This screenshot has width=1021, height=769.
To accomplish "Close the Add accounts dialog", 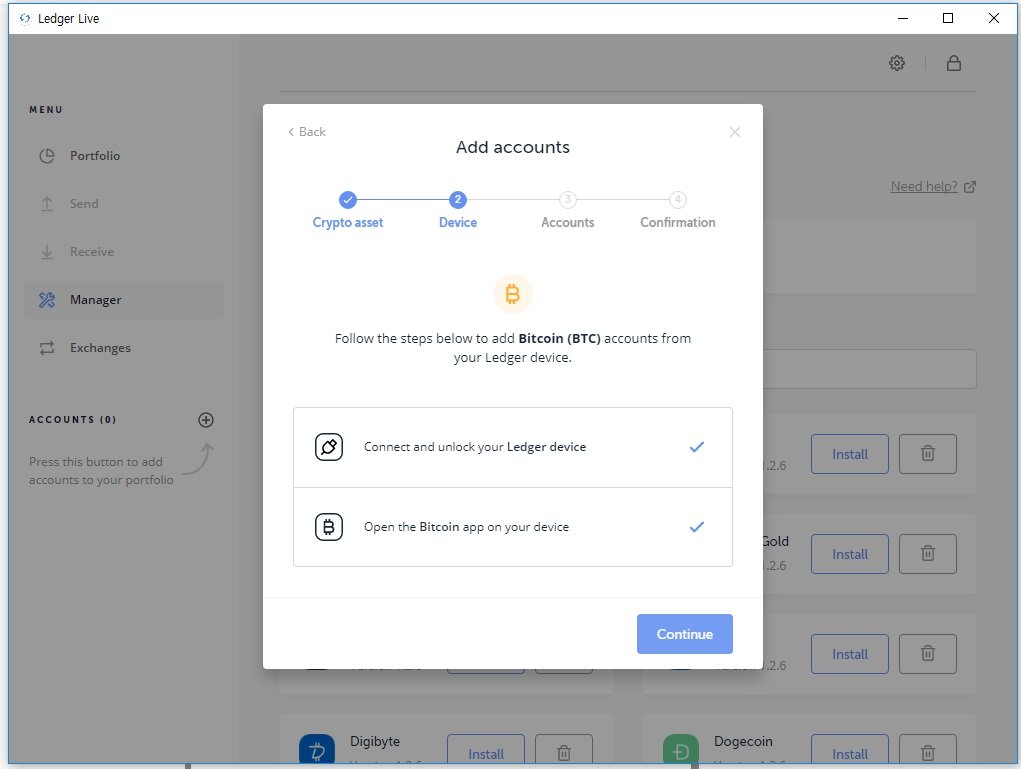I will click(x=734, y=132).
